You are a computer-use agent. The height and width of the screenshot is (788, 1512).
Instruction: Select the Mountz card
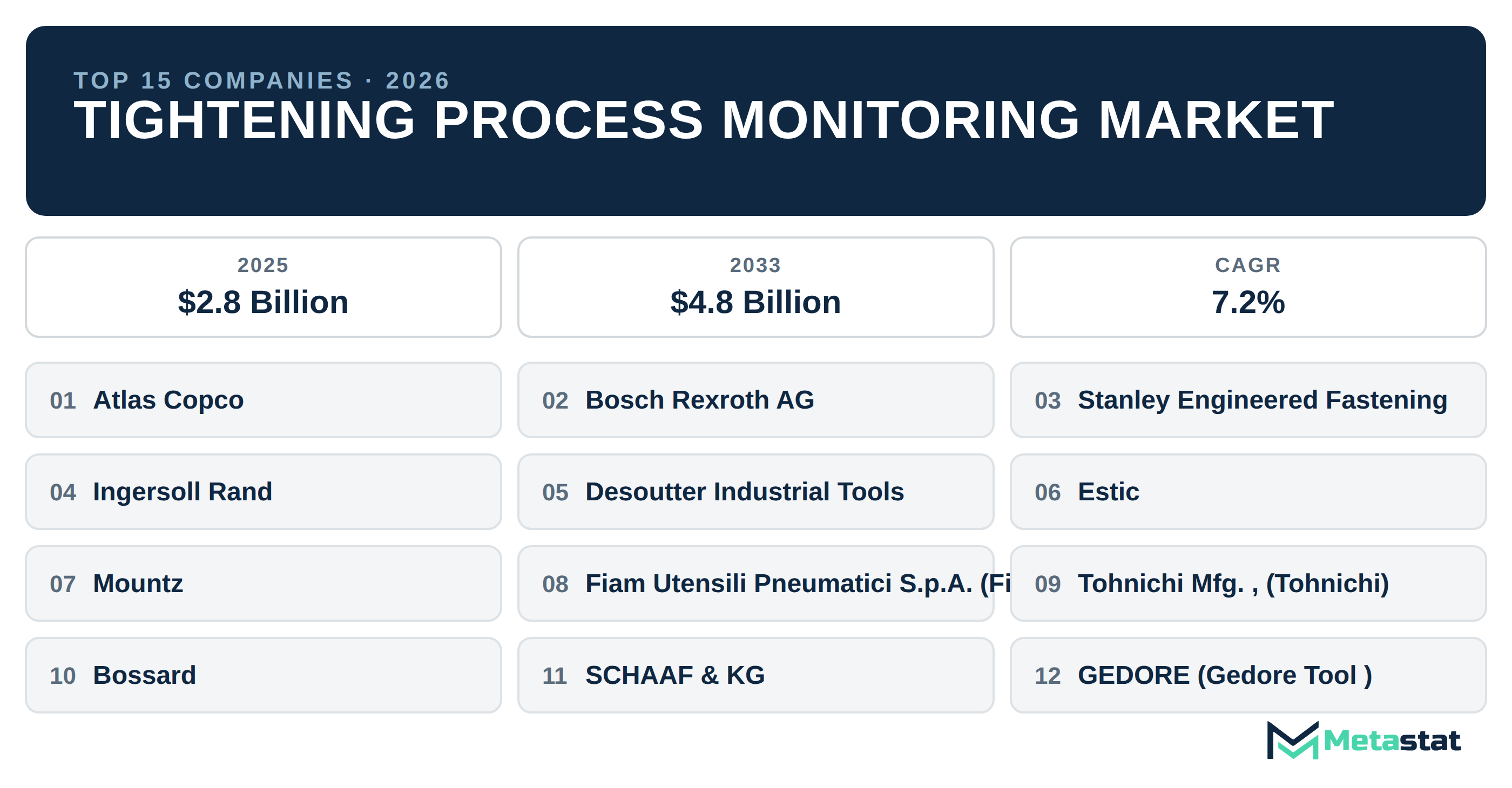(264, 584)
